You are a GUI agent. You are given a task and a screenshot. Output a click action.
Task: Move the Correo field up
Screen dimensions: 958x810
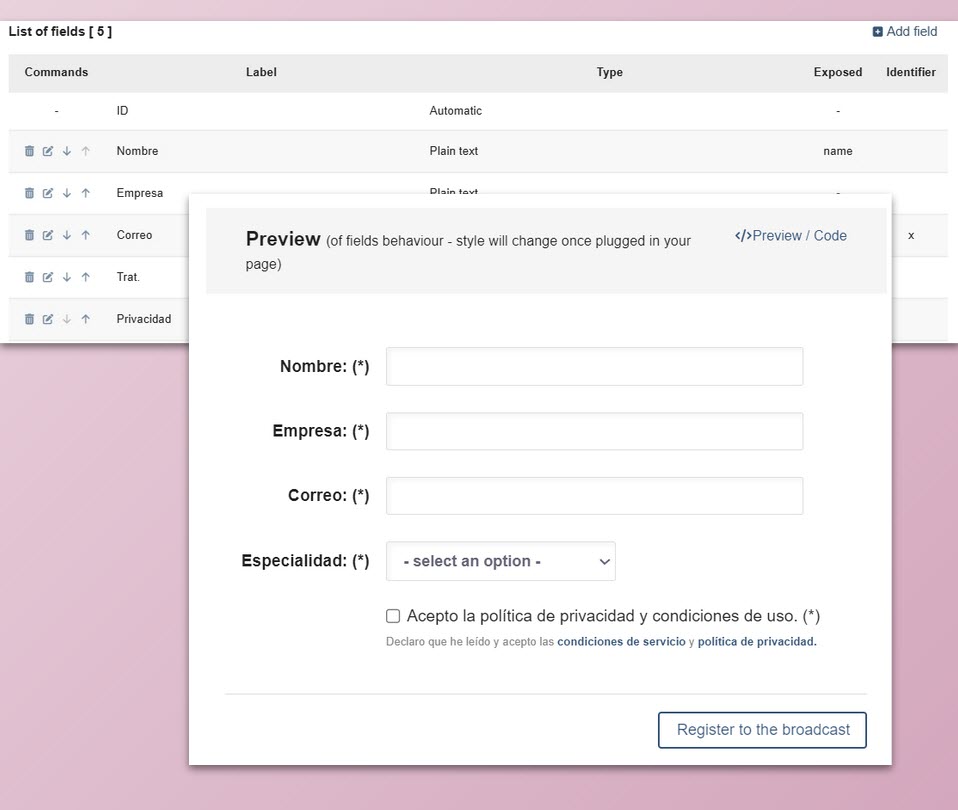click(86, 235)
